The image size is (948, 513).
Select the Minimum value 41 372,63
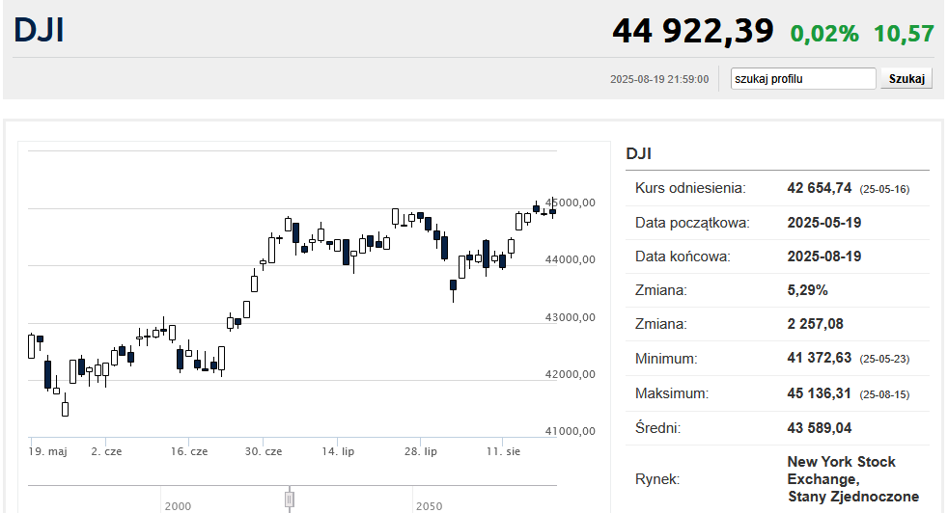[819, 358]
